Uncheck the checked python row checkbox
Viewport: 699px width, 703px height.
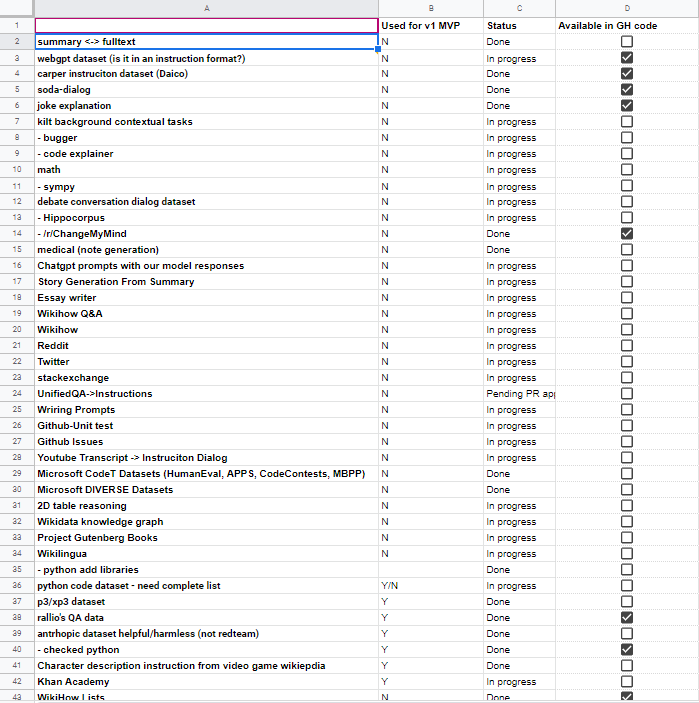click(x=626, y=649)
